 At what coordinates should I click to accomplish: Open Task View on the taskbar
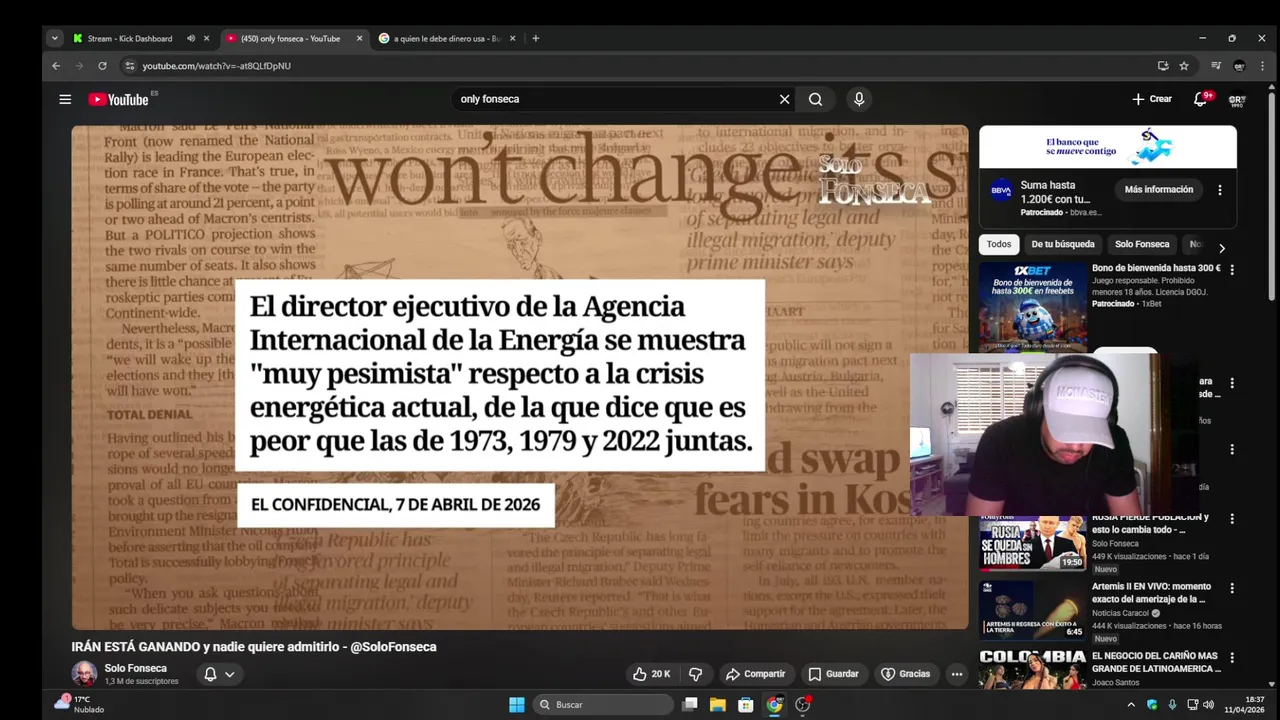click(690, 705)
